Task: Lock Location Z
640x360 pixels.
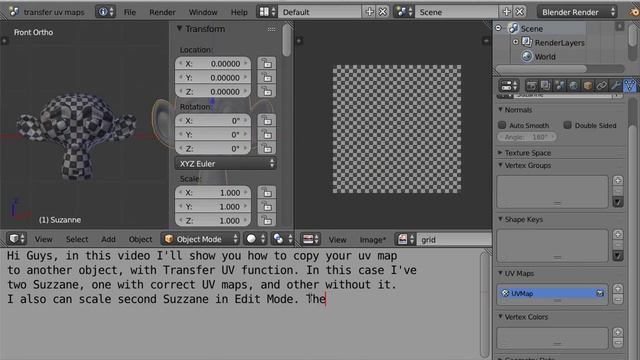Action: 267,91
